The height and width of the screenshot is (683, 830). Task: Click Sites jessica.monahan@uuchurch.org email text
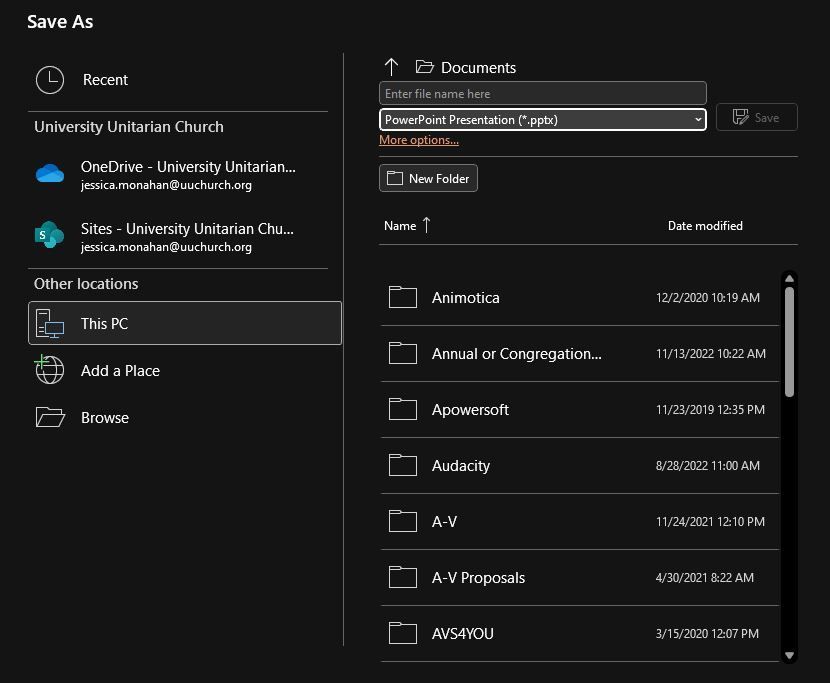pos(166,247)
